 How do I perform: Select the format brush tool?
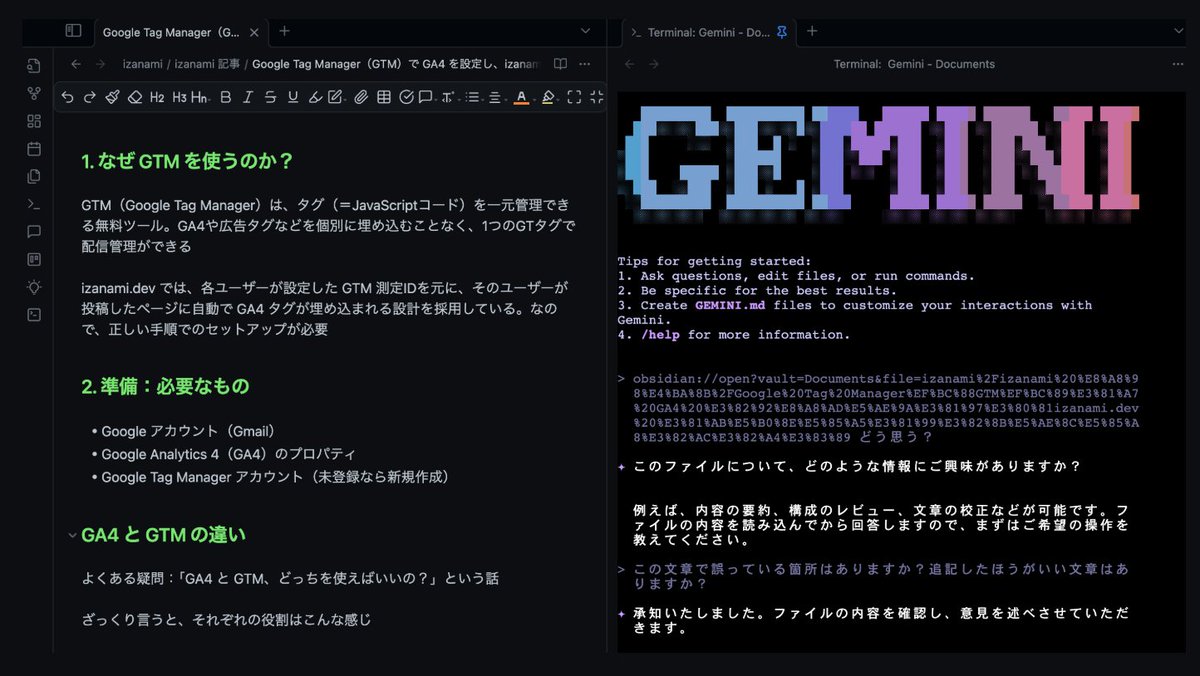pos(112,97)
